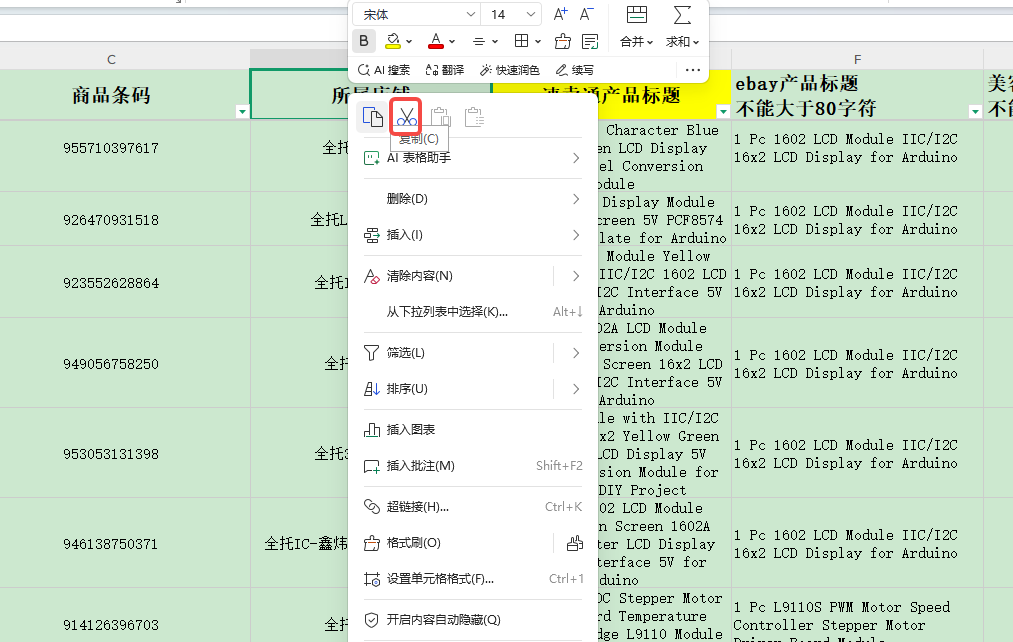Select 清除内容(N) menu item

(x=453, y=276)
